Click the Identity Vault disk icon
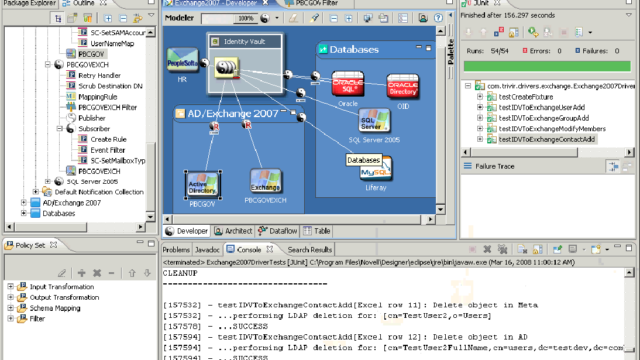The height and width of the screenshot is (360, 640). pos(227,68)
